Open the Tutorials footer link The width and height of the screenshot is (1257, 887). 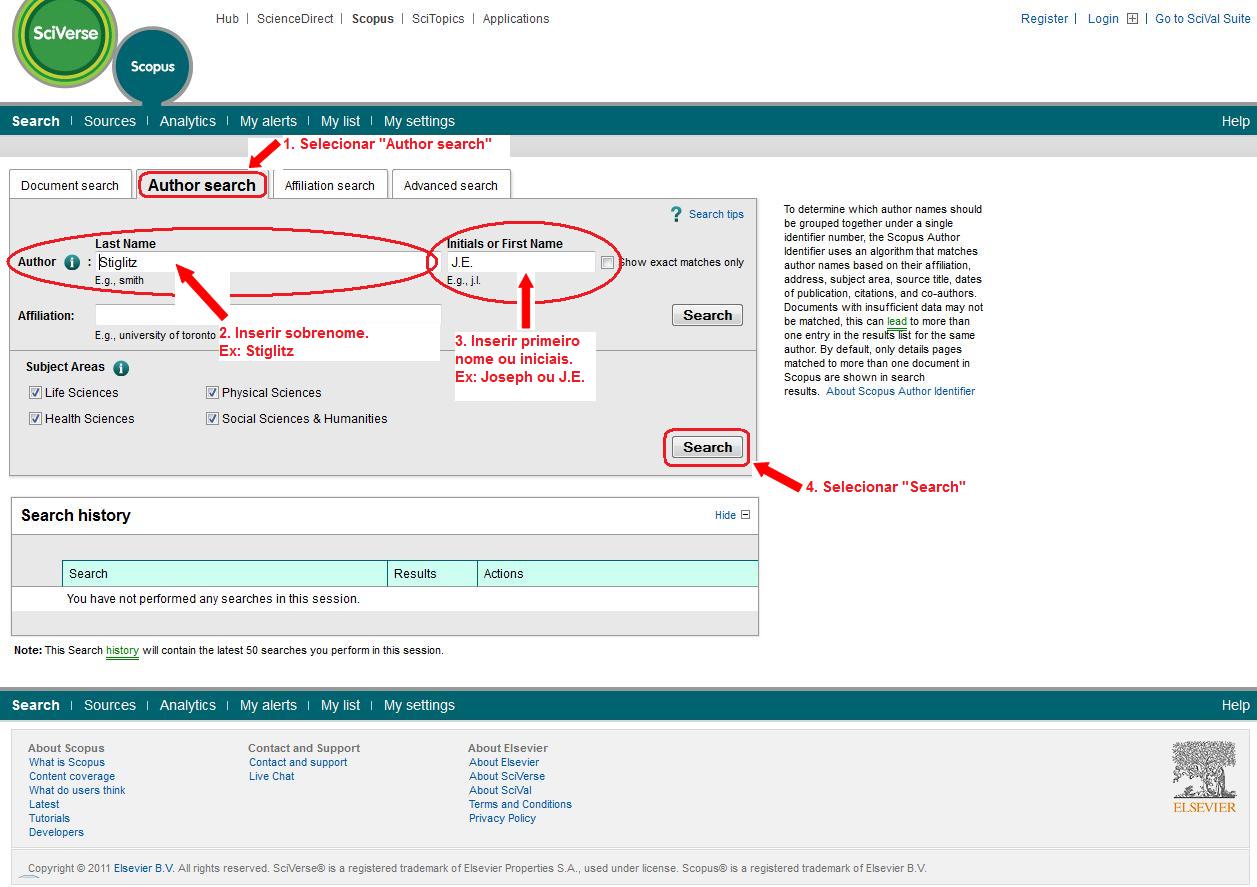click(x=50, y=818)
